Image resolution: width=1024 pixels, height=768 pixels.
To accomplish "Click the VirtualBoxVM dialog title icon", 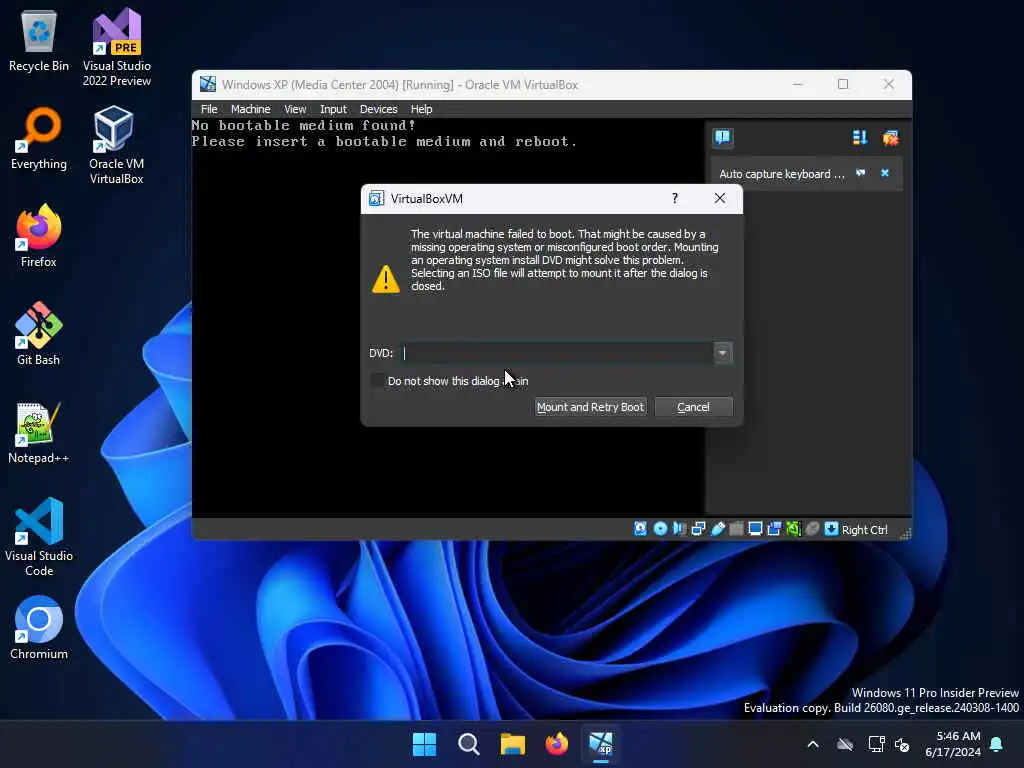I will [376, 199].
